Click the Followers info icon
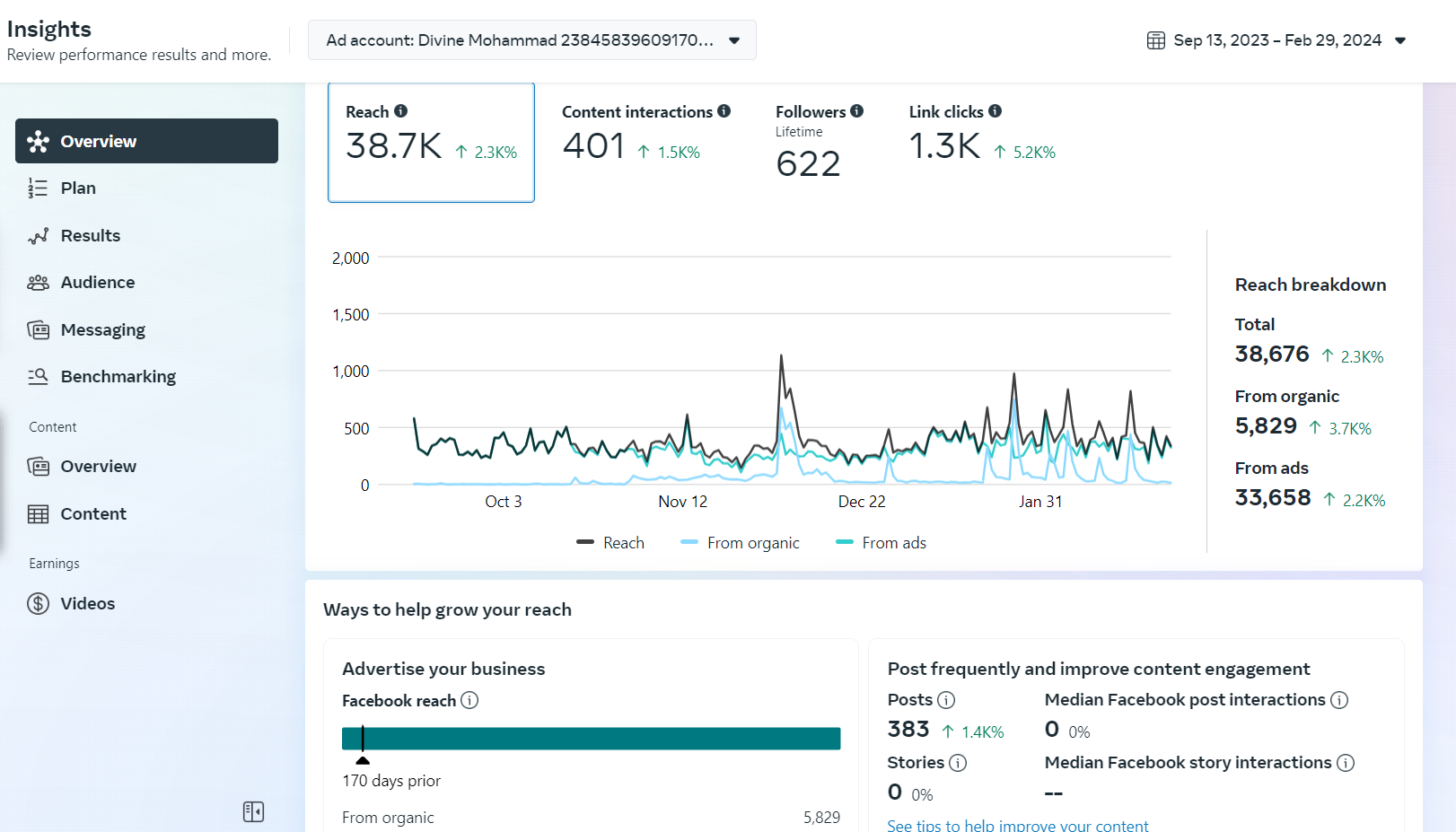The height and width of the screenshot is (832, 1456). [856, 111]
